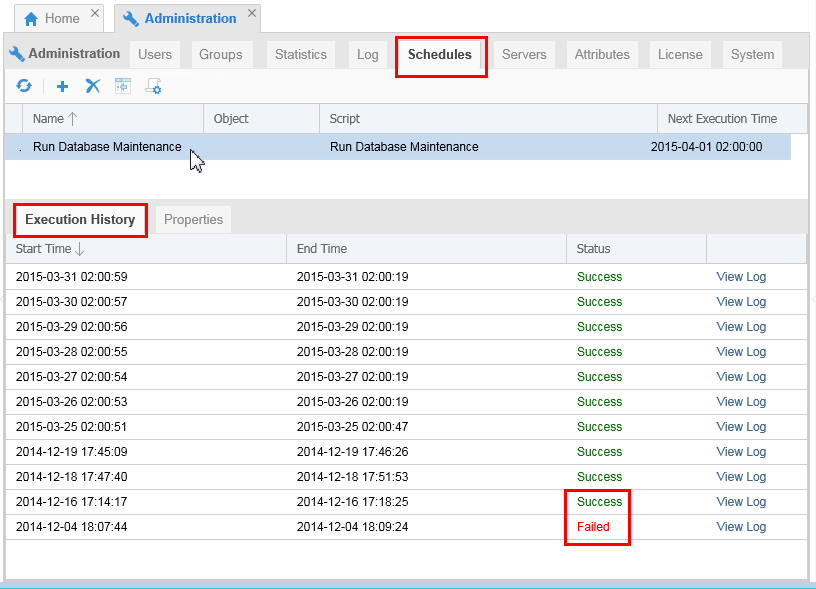Open the Servers tab
Screen dimensions: 816x589
pyautogui.click(x=524, y=54)
